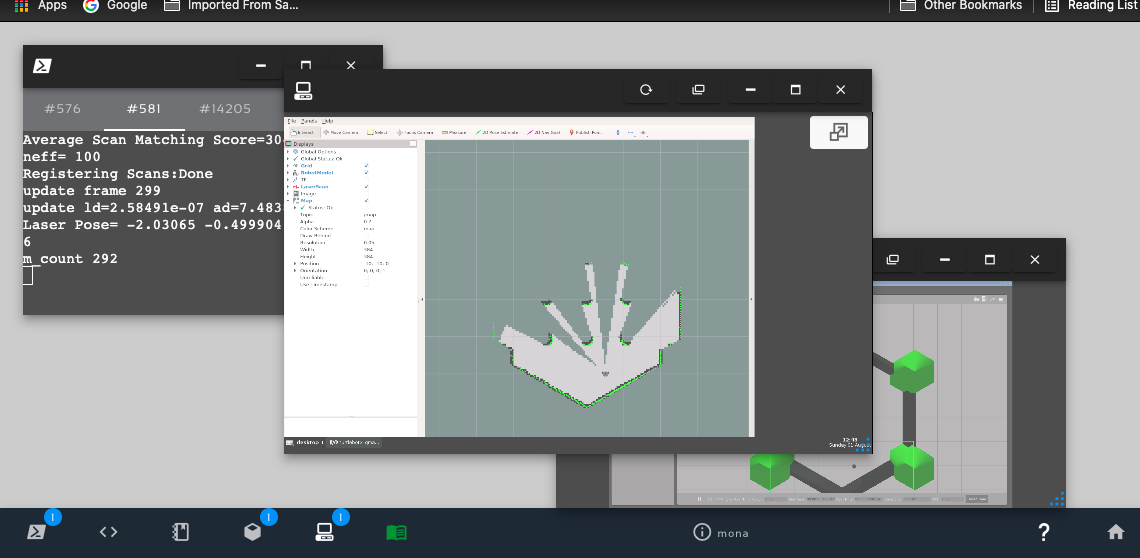Expand the Grid display item

click(288, 165)
